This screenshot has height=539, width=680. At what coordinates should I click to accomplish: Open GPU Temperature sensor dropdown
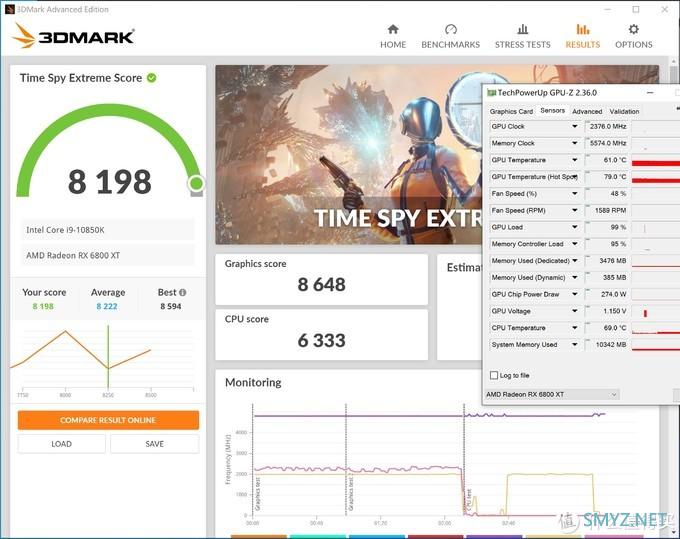click(575, 160)
